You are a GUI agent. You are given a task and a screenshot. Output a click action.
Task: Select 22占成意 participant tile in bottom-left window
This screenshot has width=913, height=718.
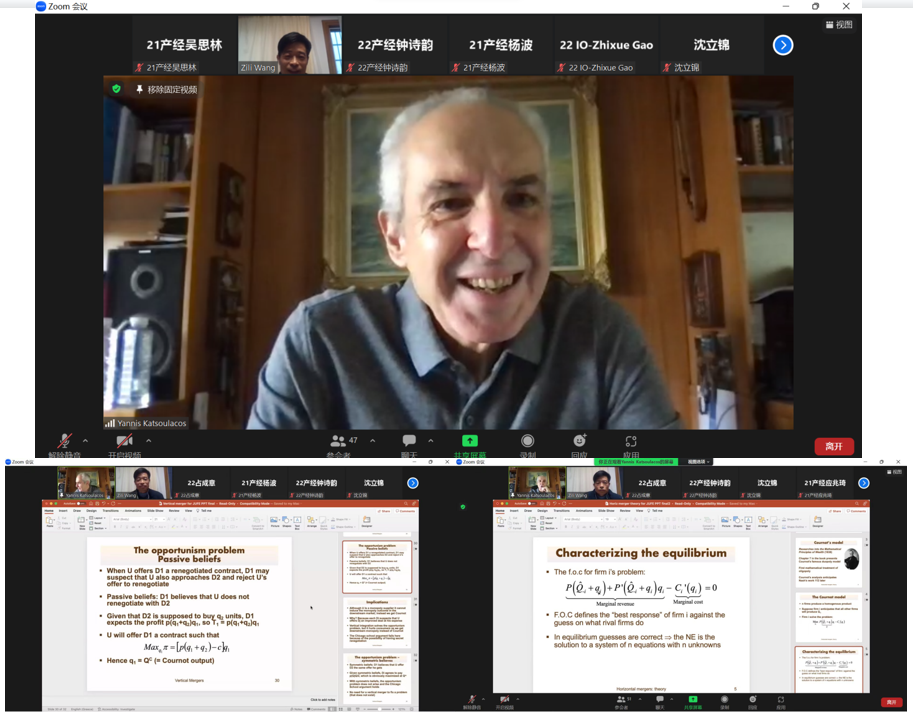tap(201, 483)
